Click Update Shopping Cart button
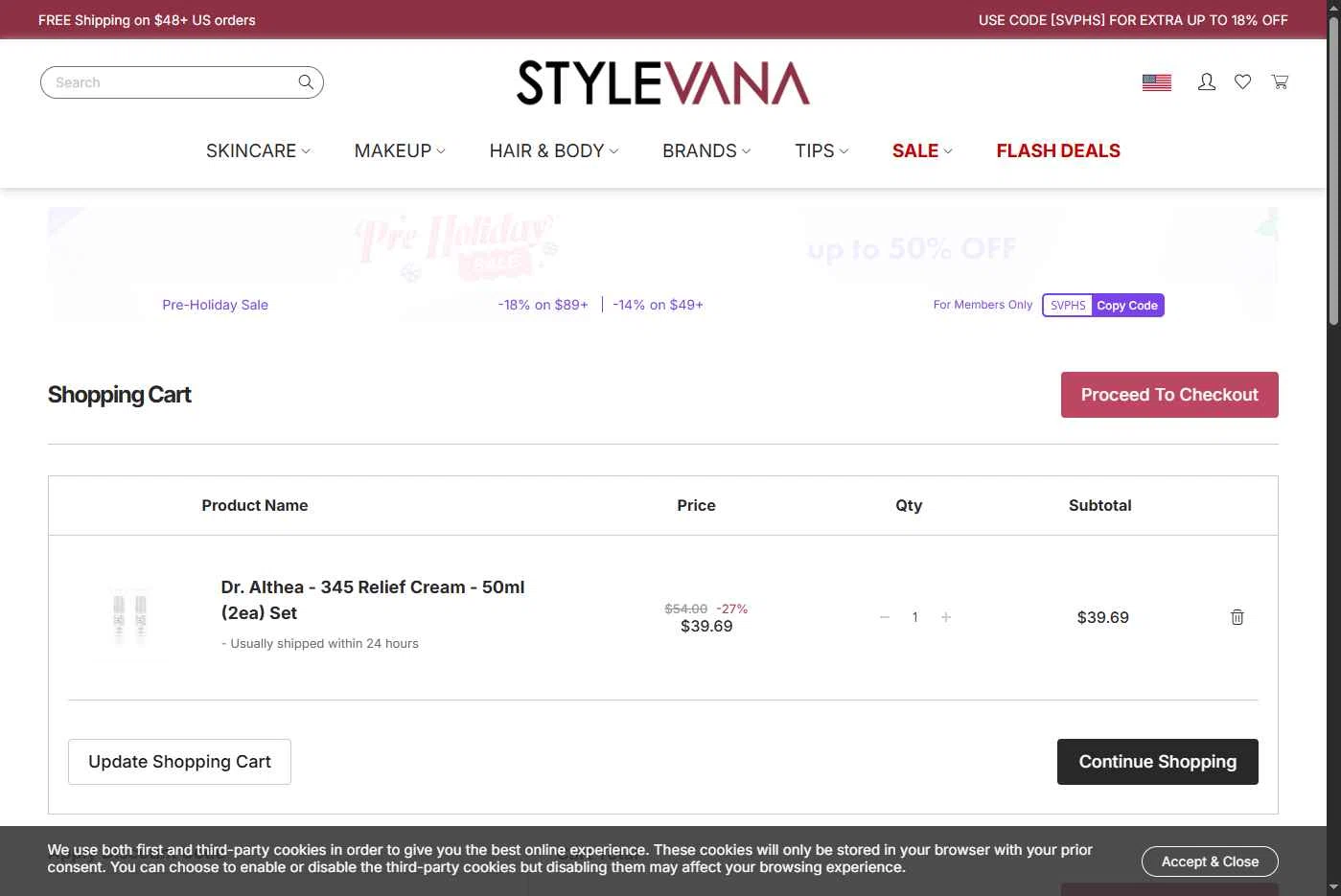This screenshot has height=896, width=1341. click(x=179, y=762)
